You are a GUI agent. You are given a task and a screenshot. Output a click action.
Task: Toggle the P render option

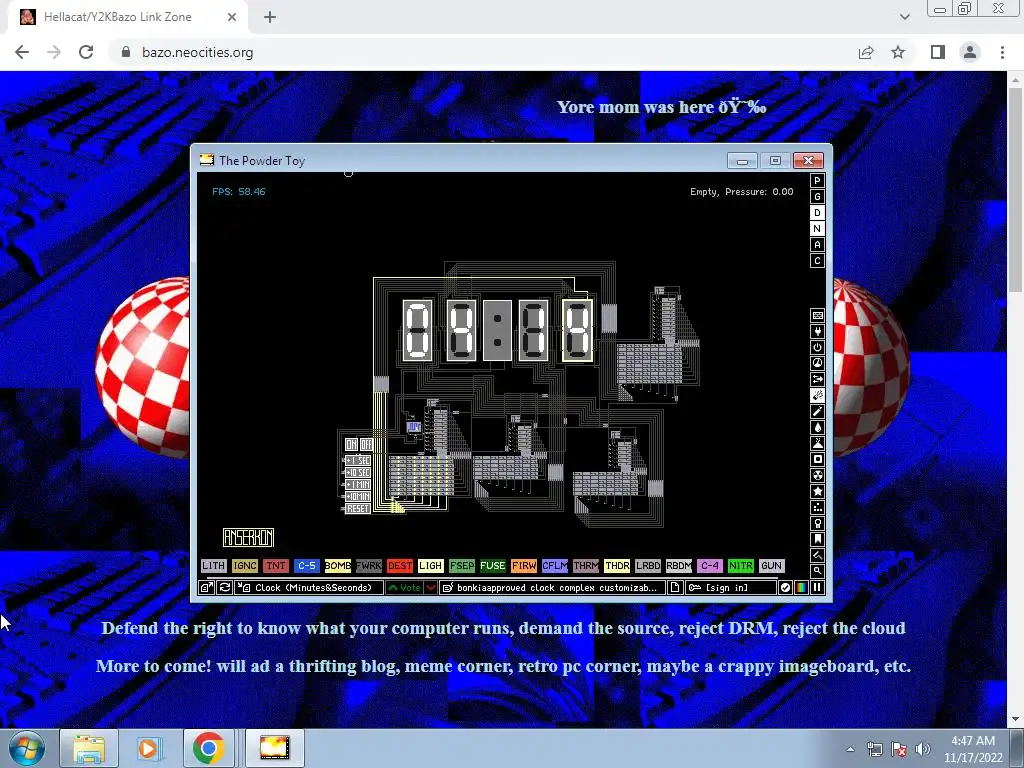click(817, 181)
